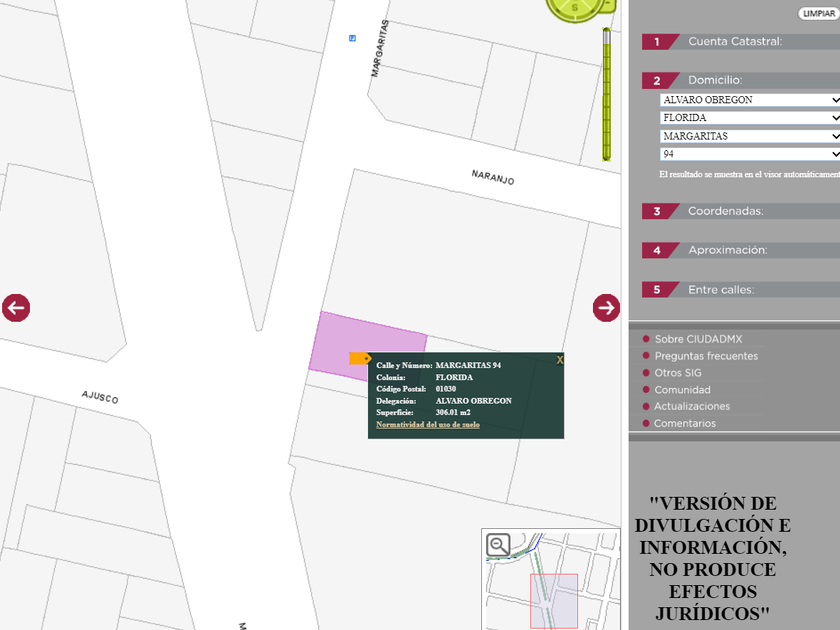Open the MARGARITAS street dropdown
This screenshot has width=840, height=630.
click(750, 136)
